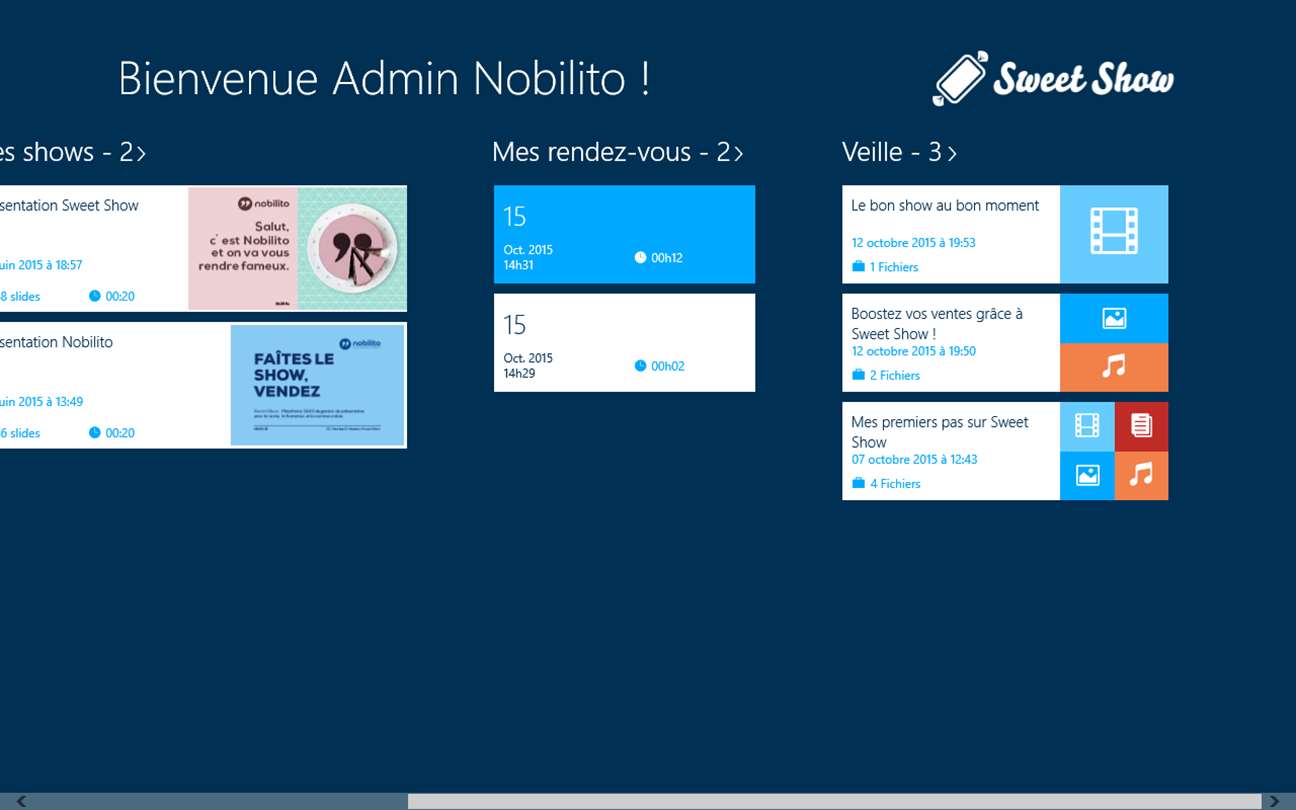Click briefcase icon beside 1 Fichiers
The height and width of the screenshot is (810, 1296).
coord(858,267)
